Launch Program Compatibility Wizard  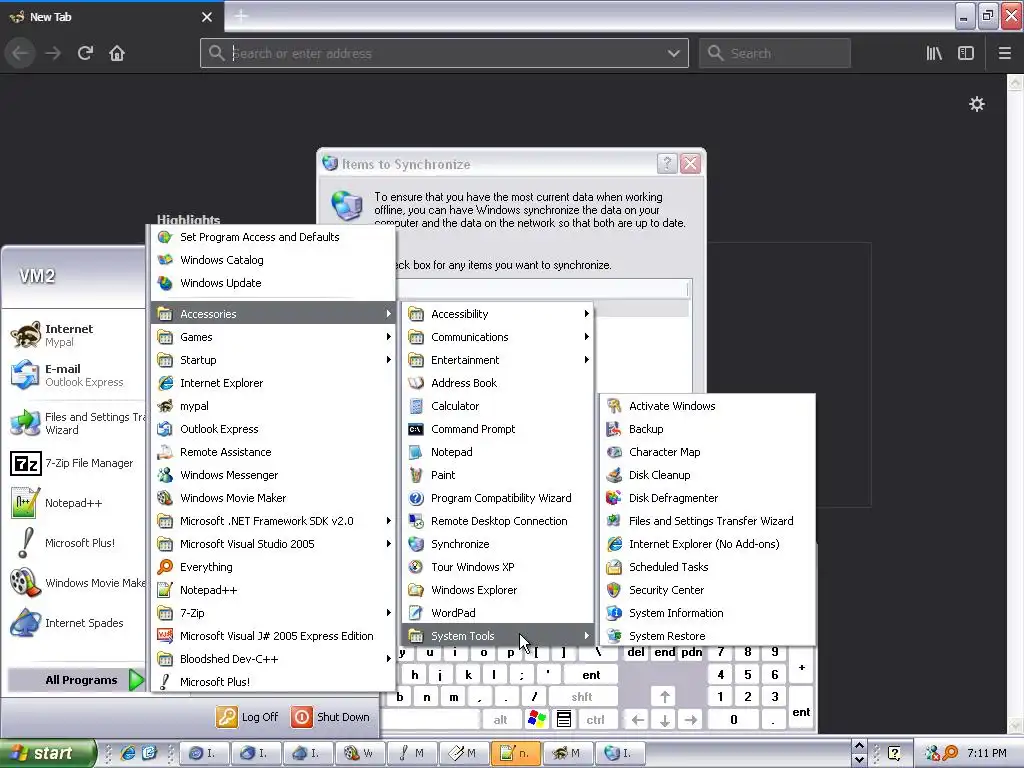coord(498,498)
